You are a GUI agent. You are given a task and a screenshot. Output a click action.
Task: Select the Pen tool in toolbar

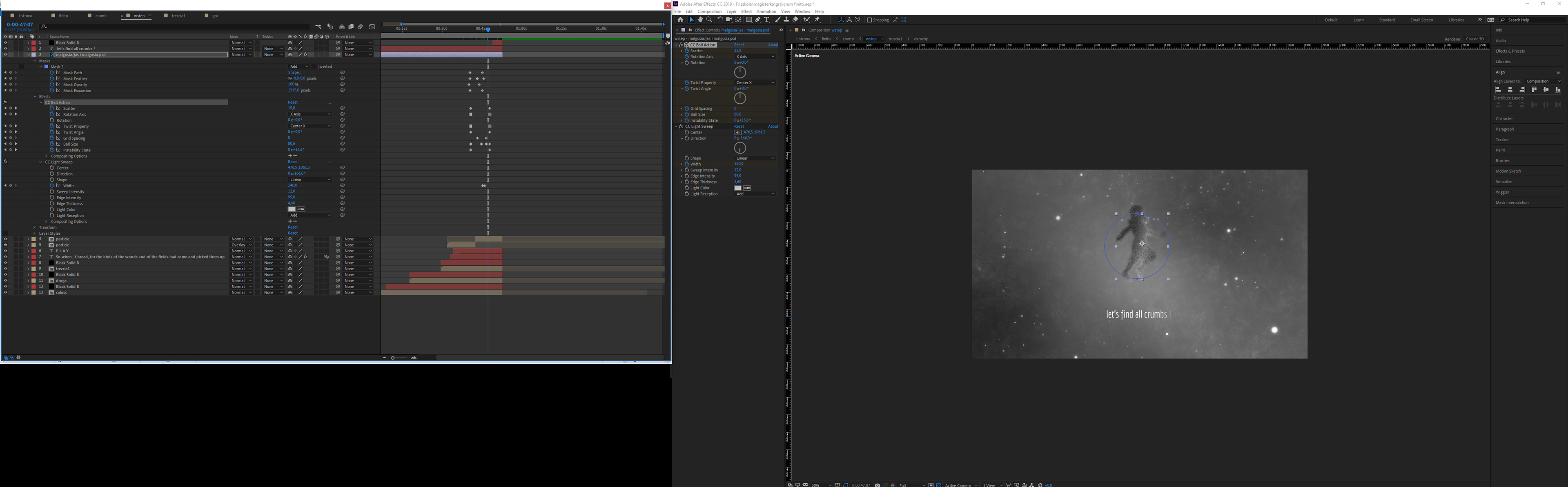click(x=758, y=20)
